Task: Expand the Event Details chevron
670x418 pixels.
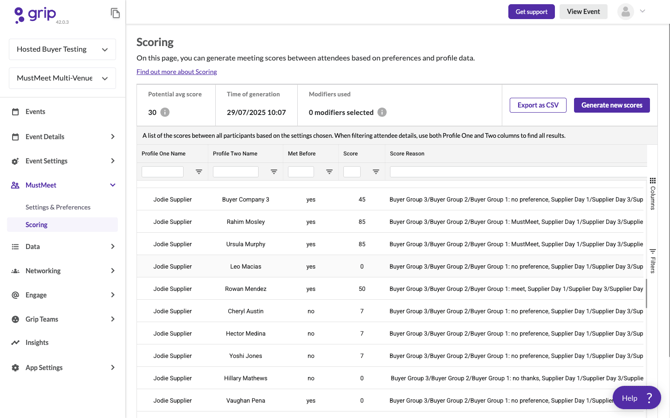Action: pos(113,137)
